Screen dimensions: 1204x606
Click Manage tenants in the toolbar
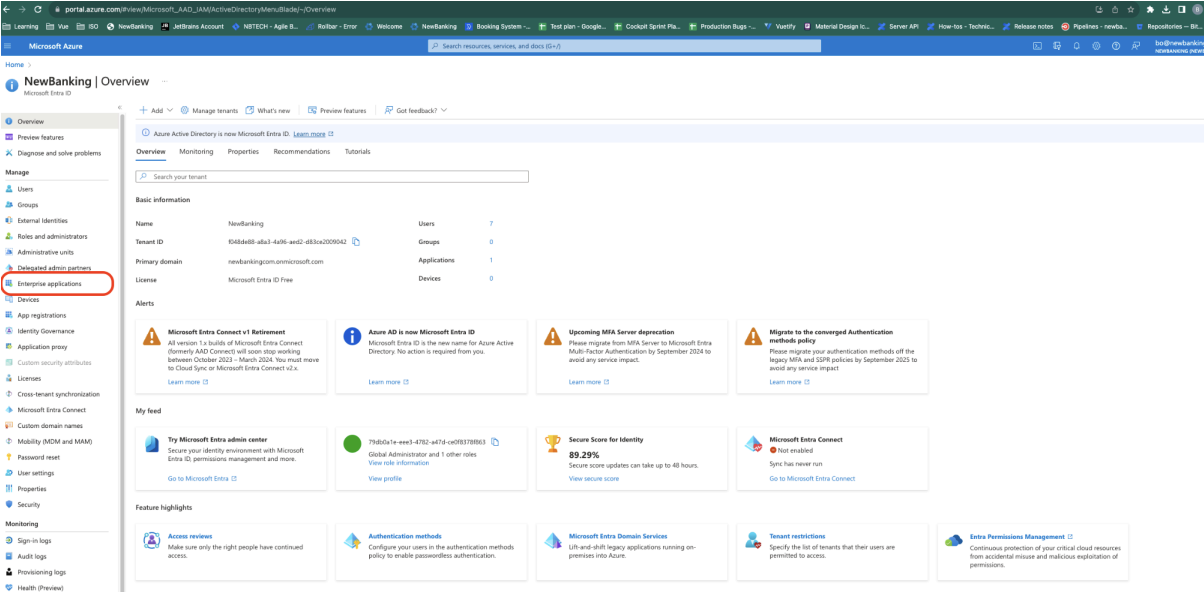[x=209, y=110]
